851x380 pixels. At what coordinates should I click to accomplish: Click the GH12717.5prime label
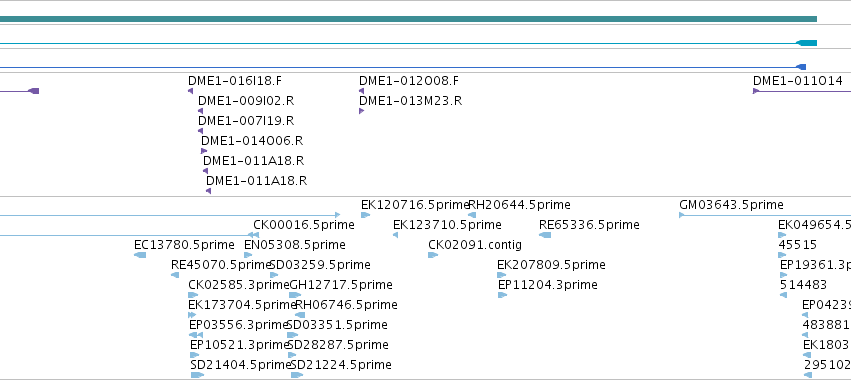pos(341,285)
